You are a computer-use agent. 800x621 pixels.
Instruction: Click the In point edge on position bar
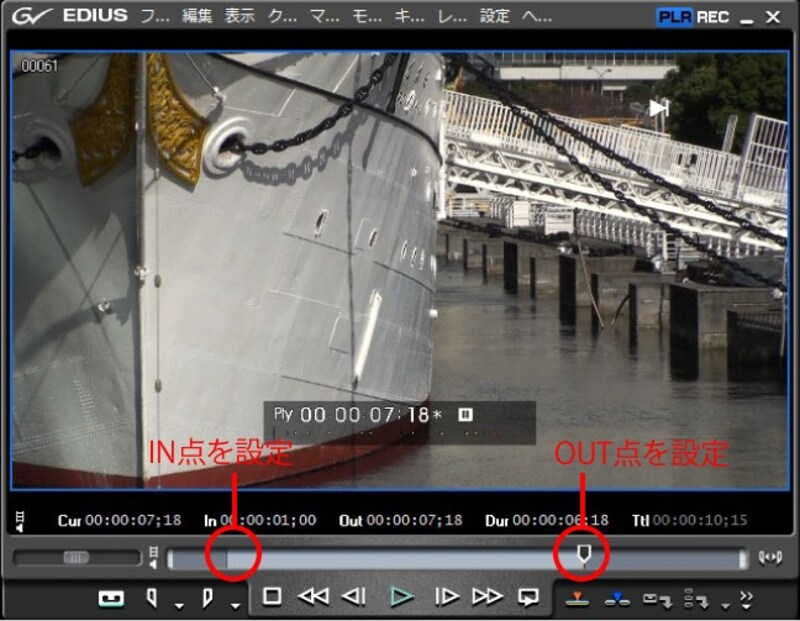[227, 559]
